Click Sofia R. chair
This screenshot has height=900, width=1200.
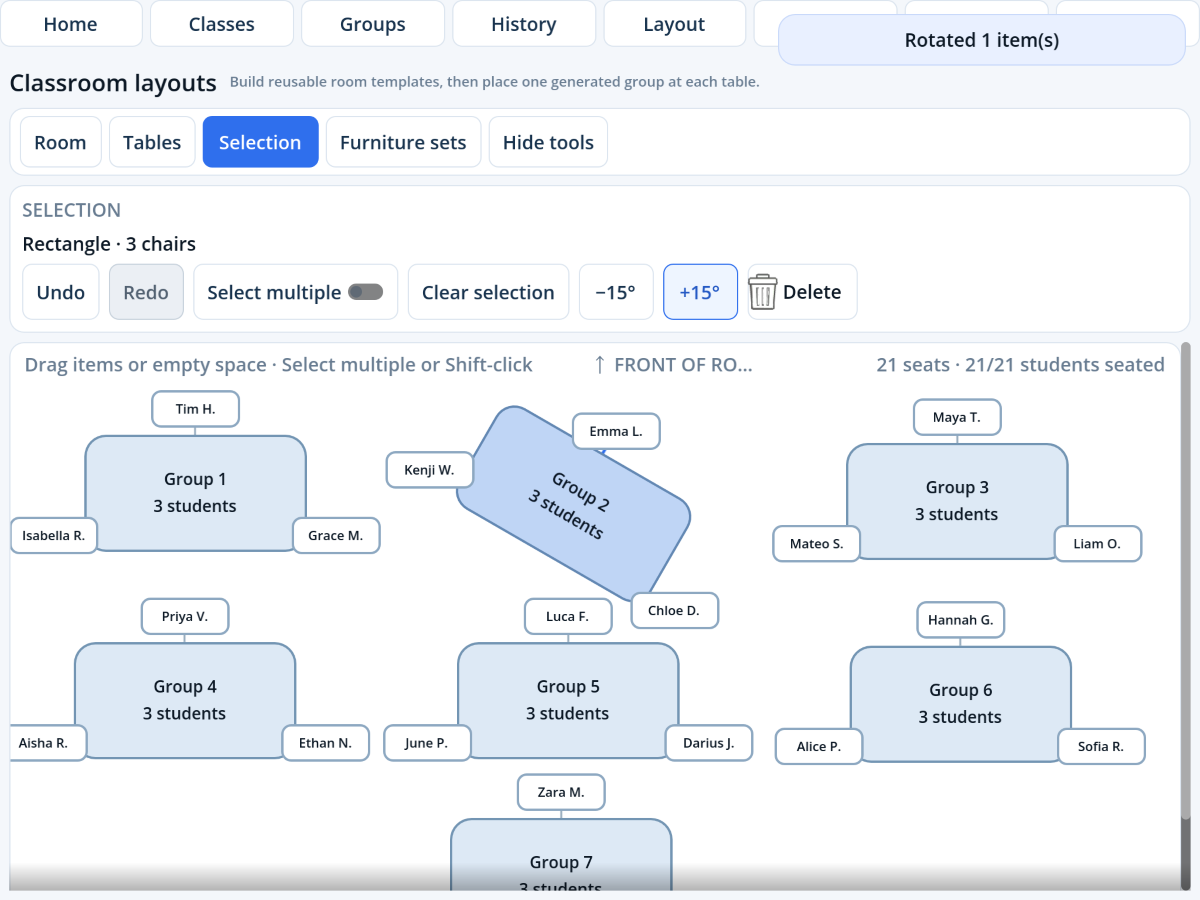coord(1101,746)
